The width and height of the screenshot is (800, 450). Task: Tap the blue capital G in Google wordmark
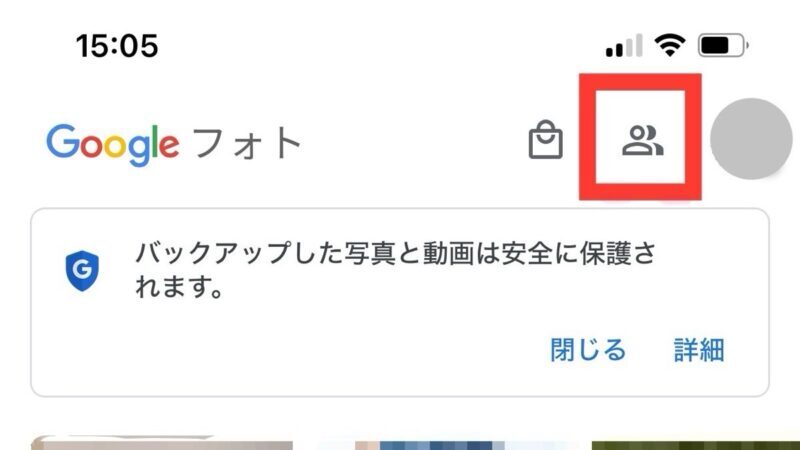(63, 141)
